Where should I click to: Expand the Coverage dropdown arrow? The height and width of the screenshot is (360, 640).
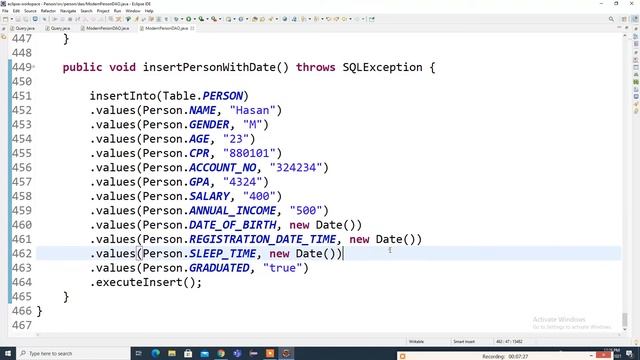[207, 19]
